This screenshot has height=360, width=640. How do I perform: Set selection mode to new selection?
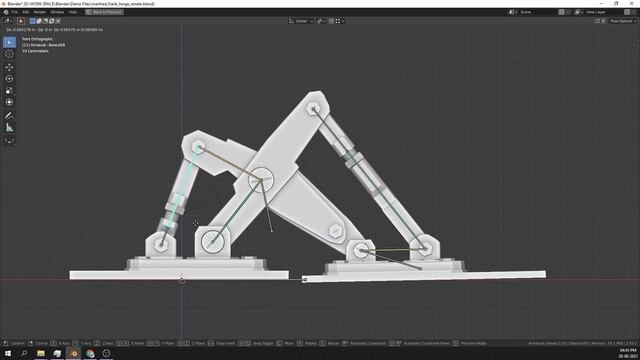(33, 21)
